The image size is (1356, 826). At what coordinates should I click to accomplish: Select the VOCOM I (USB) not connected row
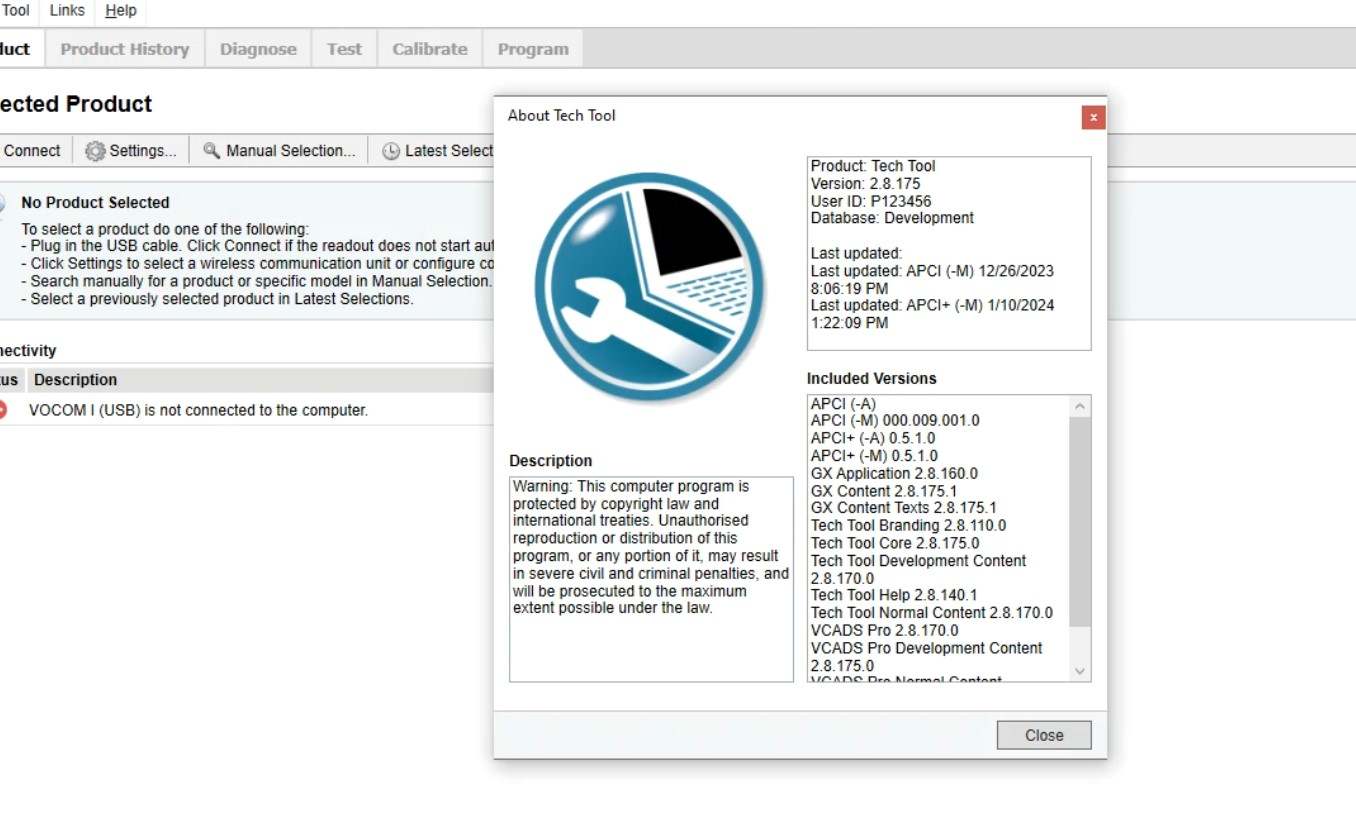click(246, 410)
